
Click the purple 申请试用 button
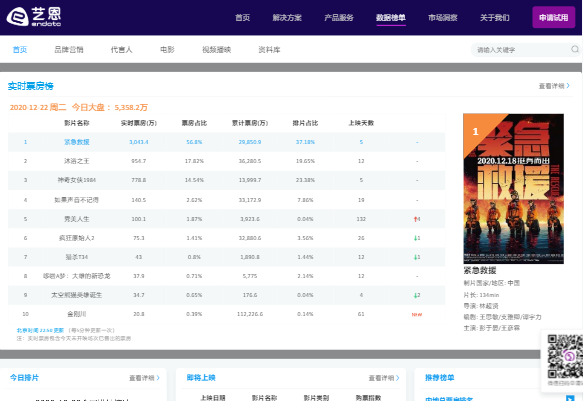pos(554,17)
